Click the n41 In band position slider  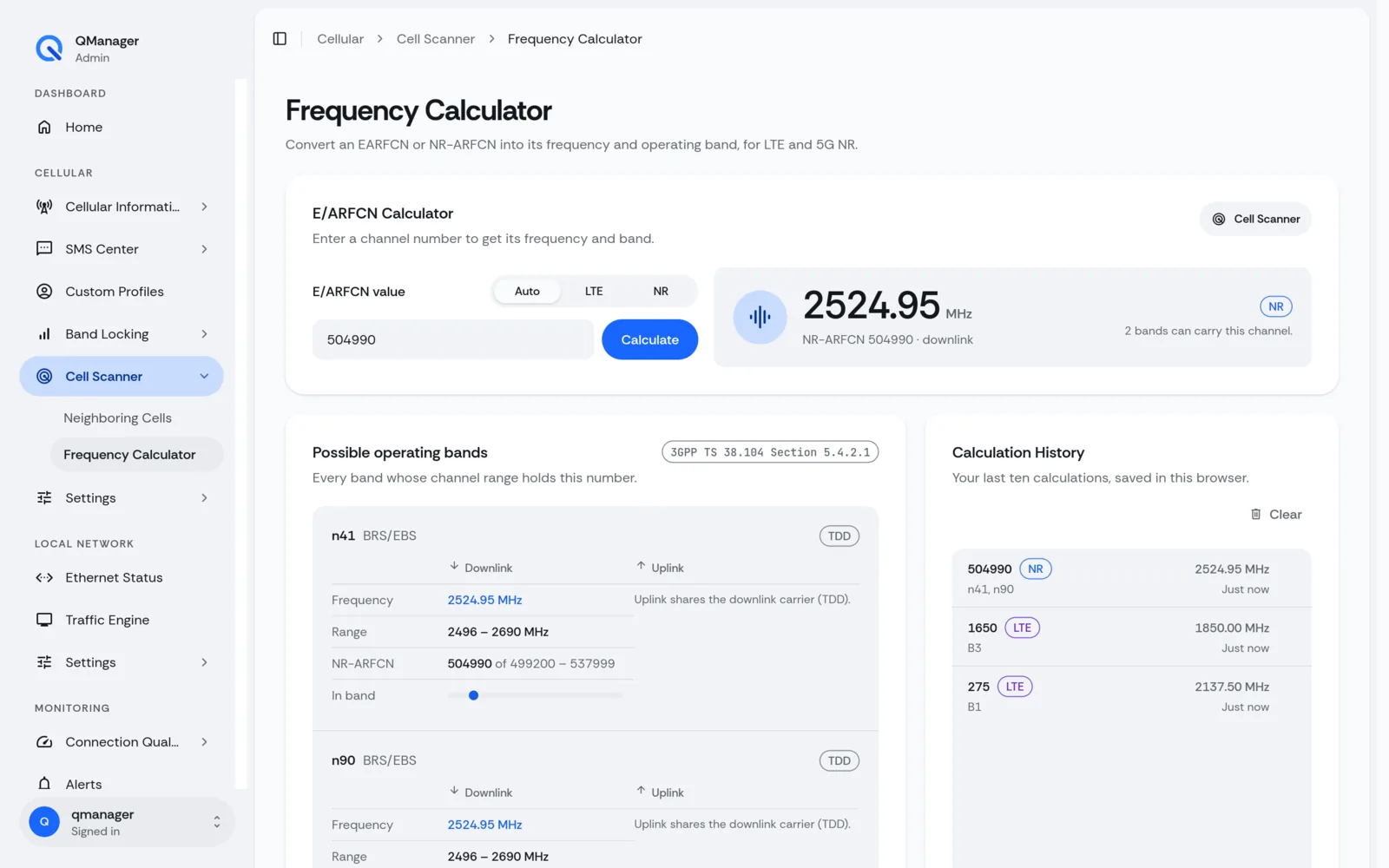coord(535,695)
